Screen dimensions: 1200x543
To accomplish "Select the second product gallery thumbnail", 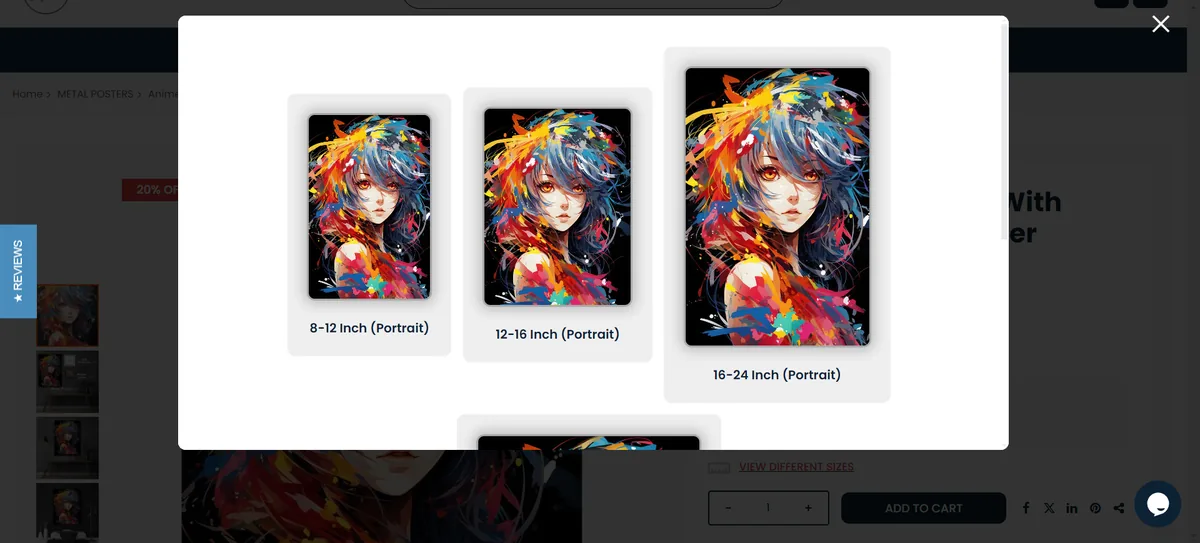I will (68, 381).
